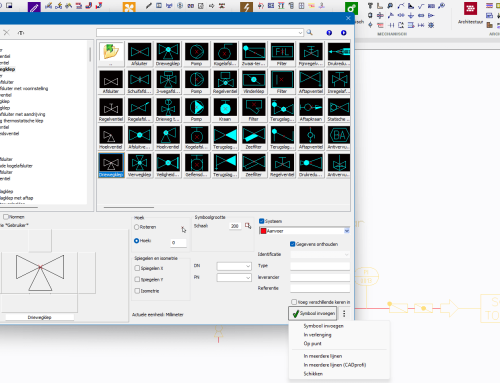Open the parent folder icon in symbol grid

(111, 54)
